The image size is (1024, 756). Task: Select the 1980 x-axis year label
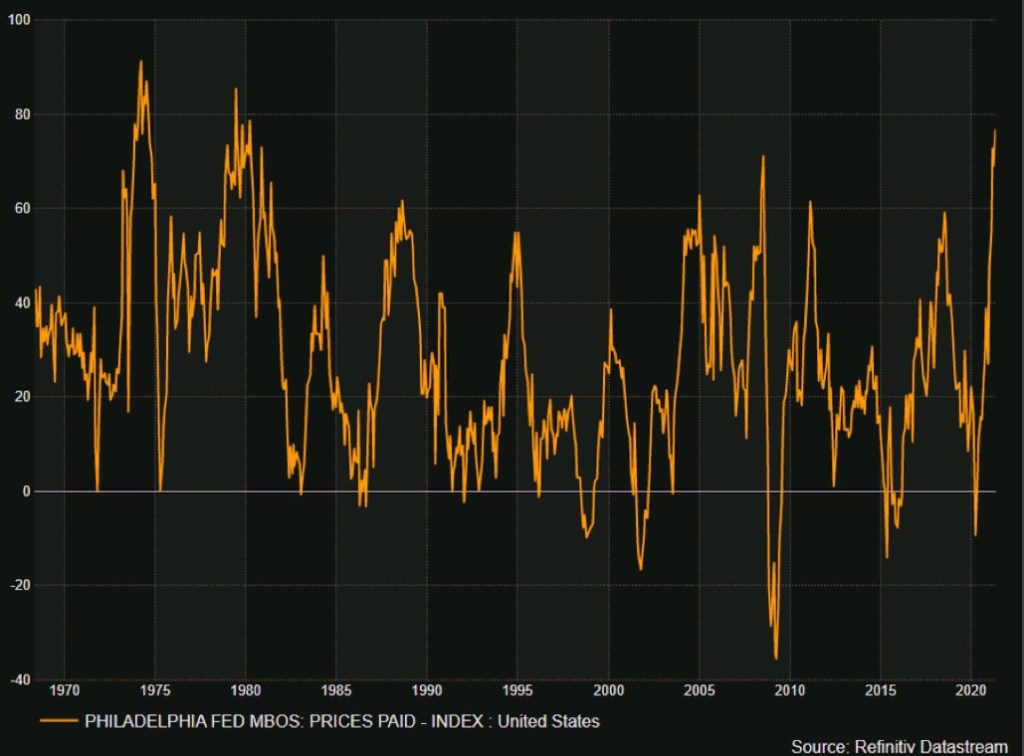pyautogui.click(x=245, y=690)
